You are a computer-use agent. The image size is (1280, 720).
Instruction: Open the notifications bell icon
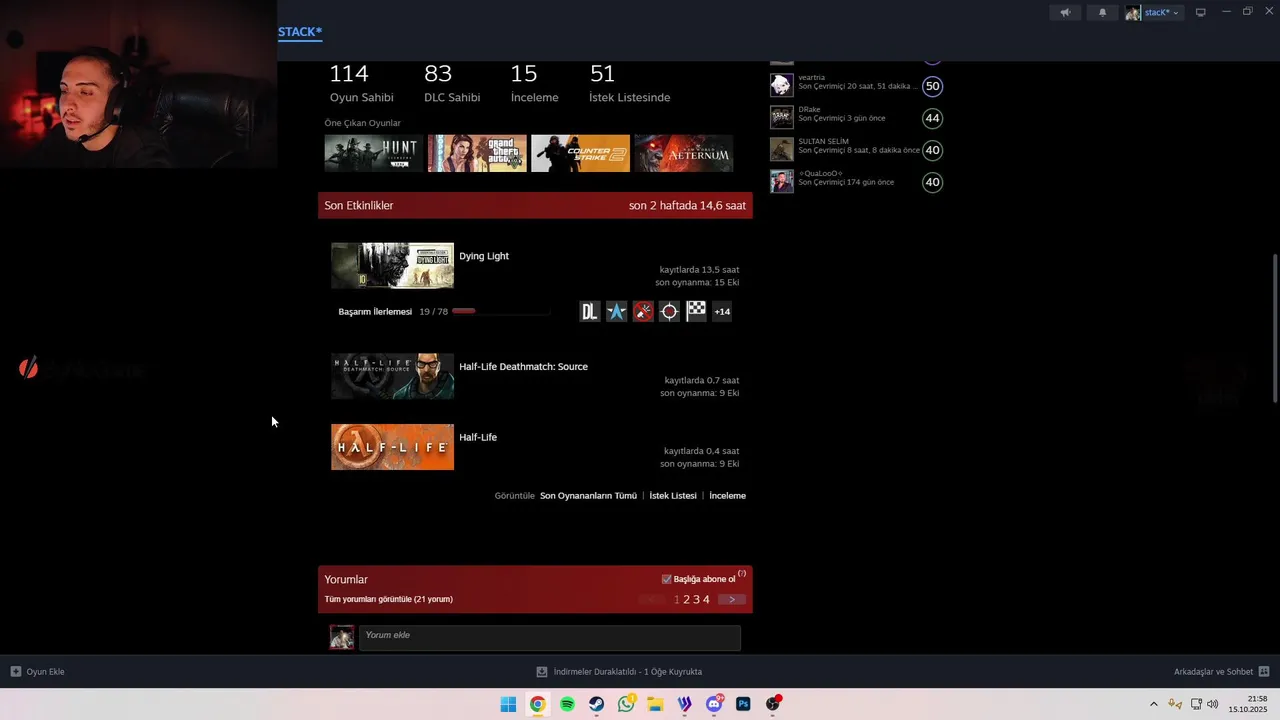pyautogui.click(x=1103, y=12)
